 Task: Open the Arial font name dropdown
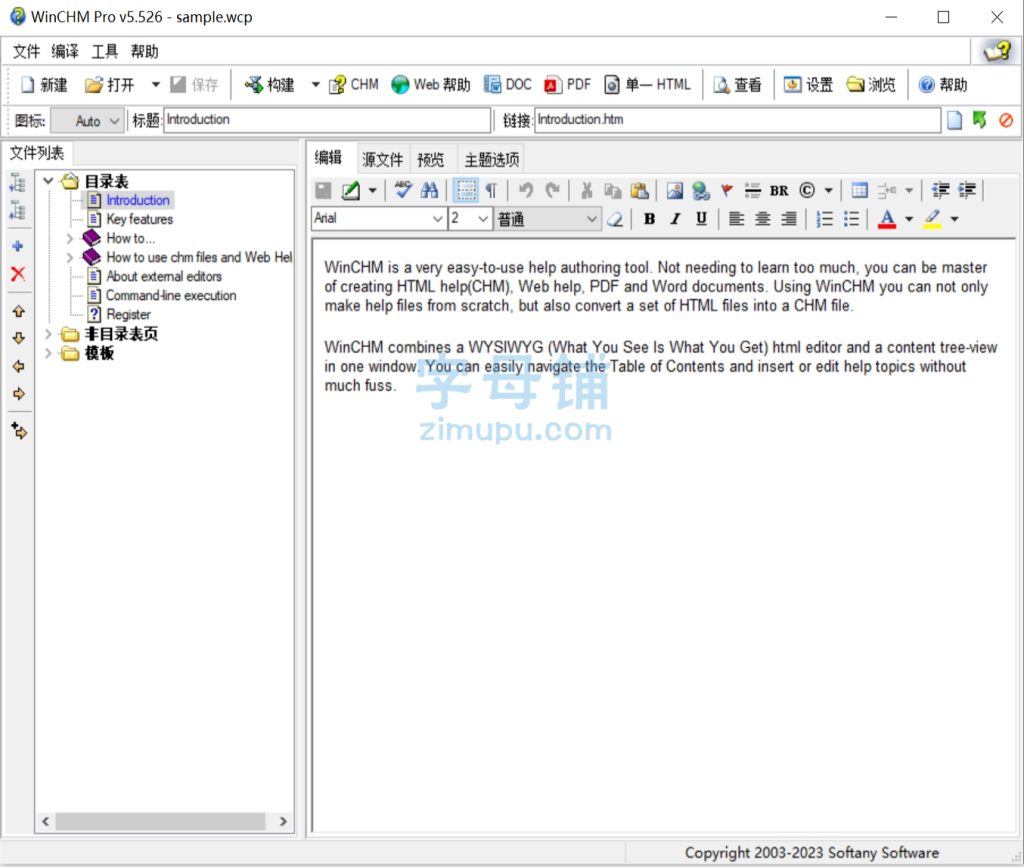438,219
